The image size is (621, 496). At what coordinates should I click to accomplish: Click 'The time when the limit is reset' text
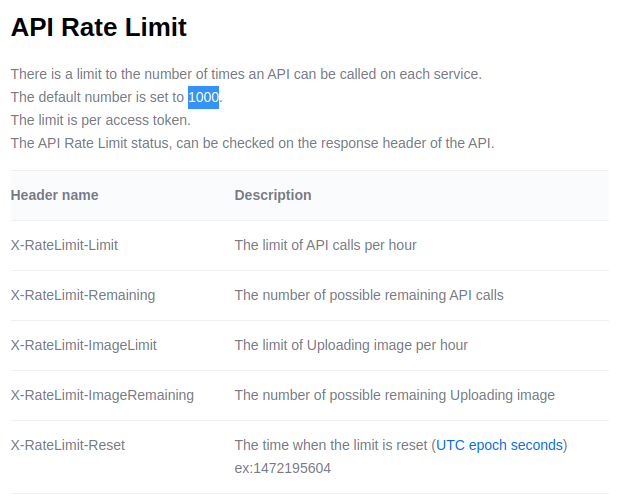coord(330,445)
